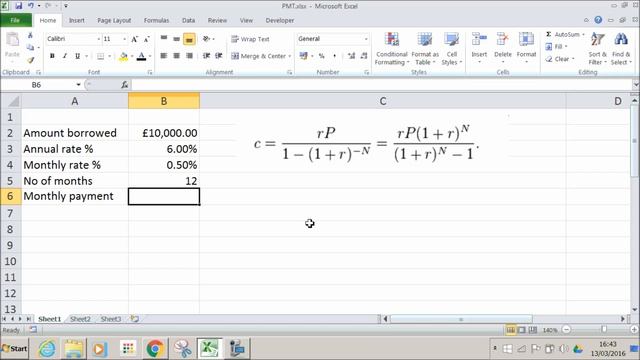Switch to the Page Layout tab
640x360 pixels.
[114, 20]
